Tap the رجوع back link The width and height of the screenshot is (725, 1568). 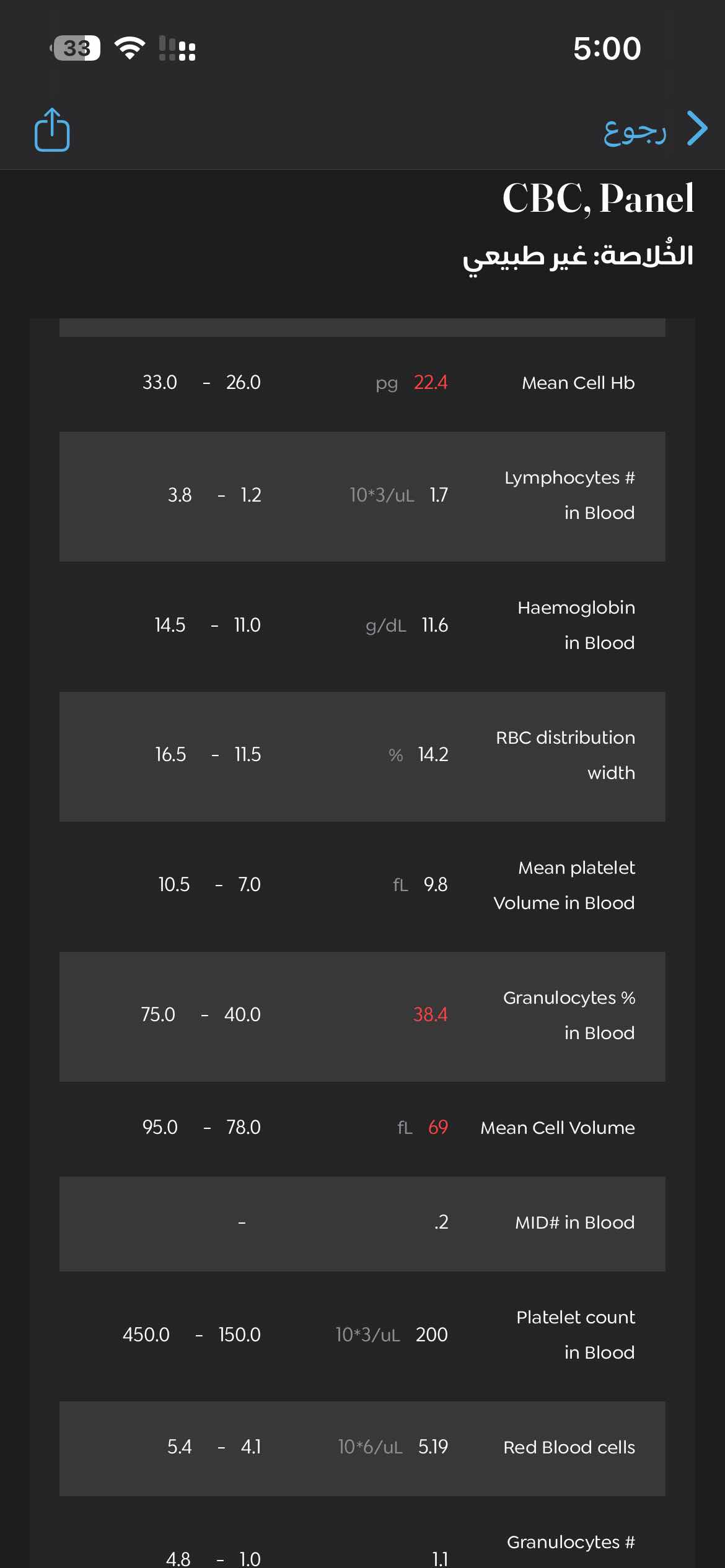pyautogui.click(x=635, y=131)
